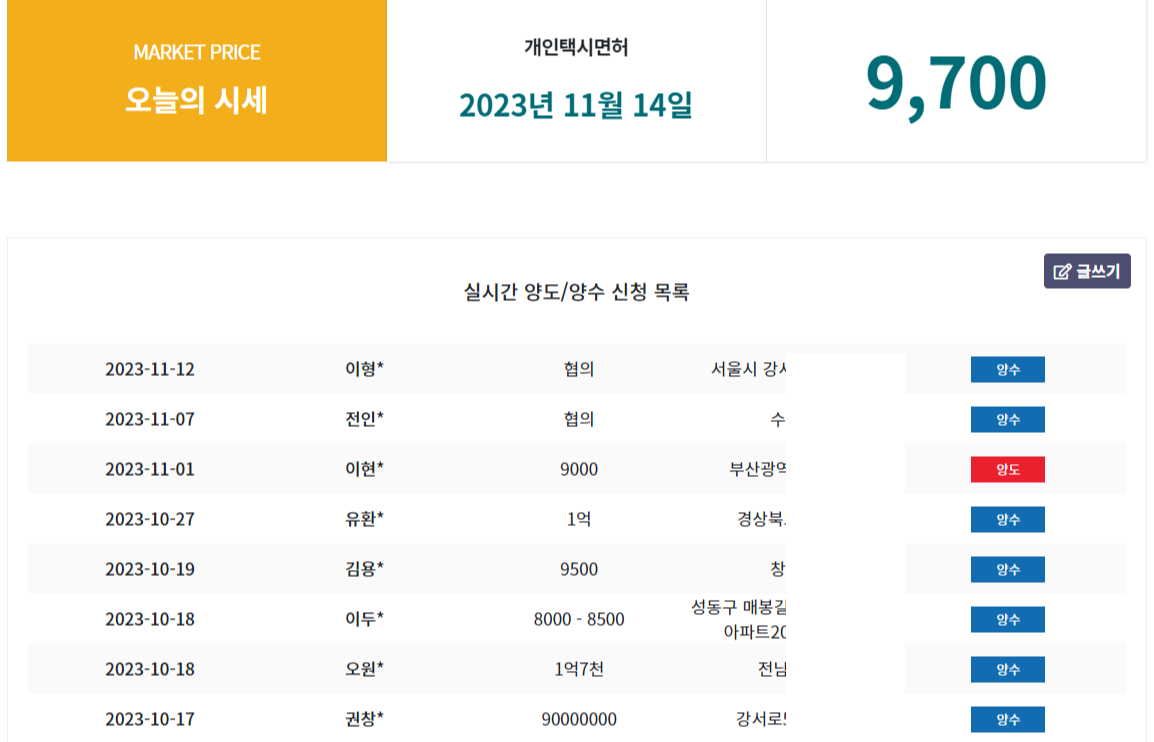Click the 양수 badge on the 권창* row
The width and height of the screenshot is (1154, 742).
tap(1007, 718)
